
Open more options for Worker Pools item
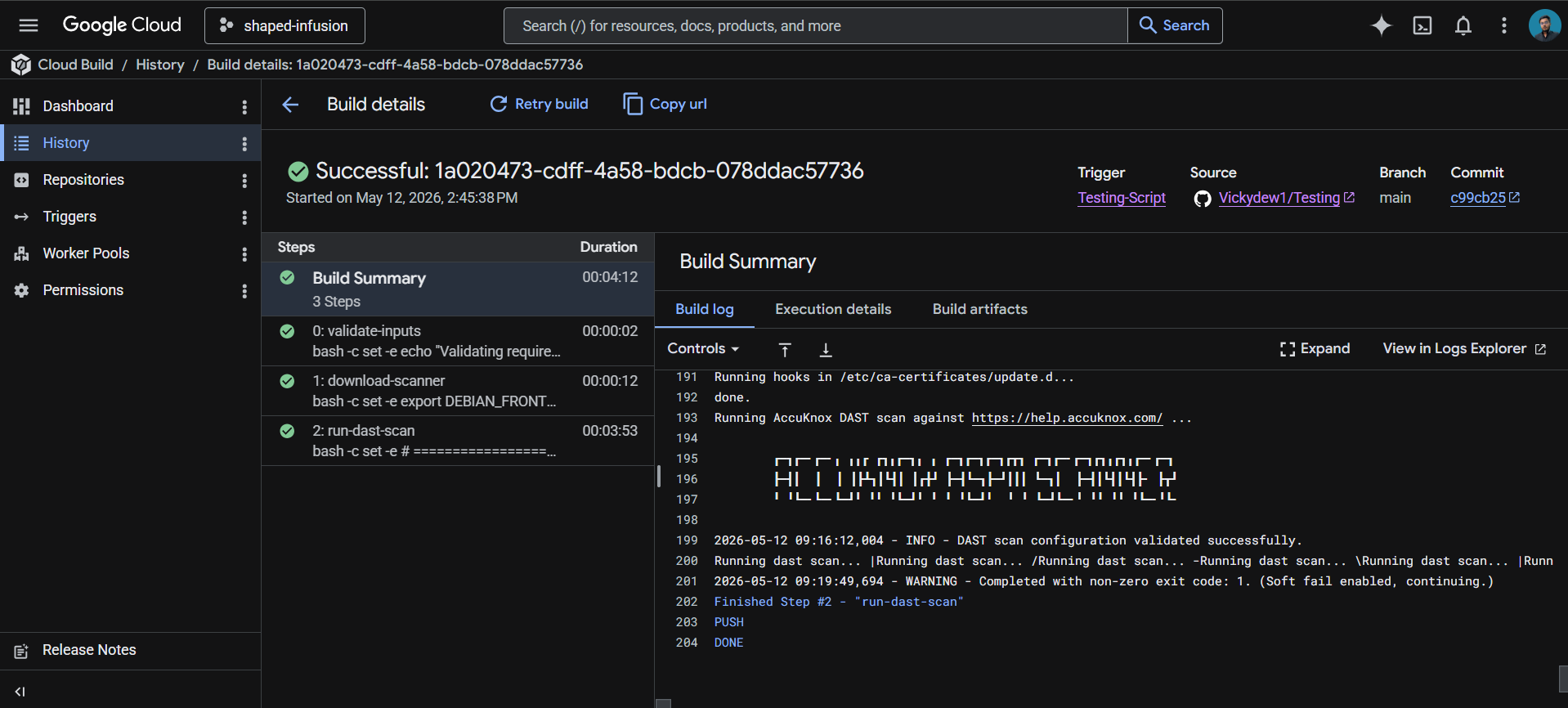point(244,254)
